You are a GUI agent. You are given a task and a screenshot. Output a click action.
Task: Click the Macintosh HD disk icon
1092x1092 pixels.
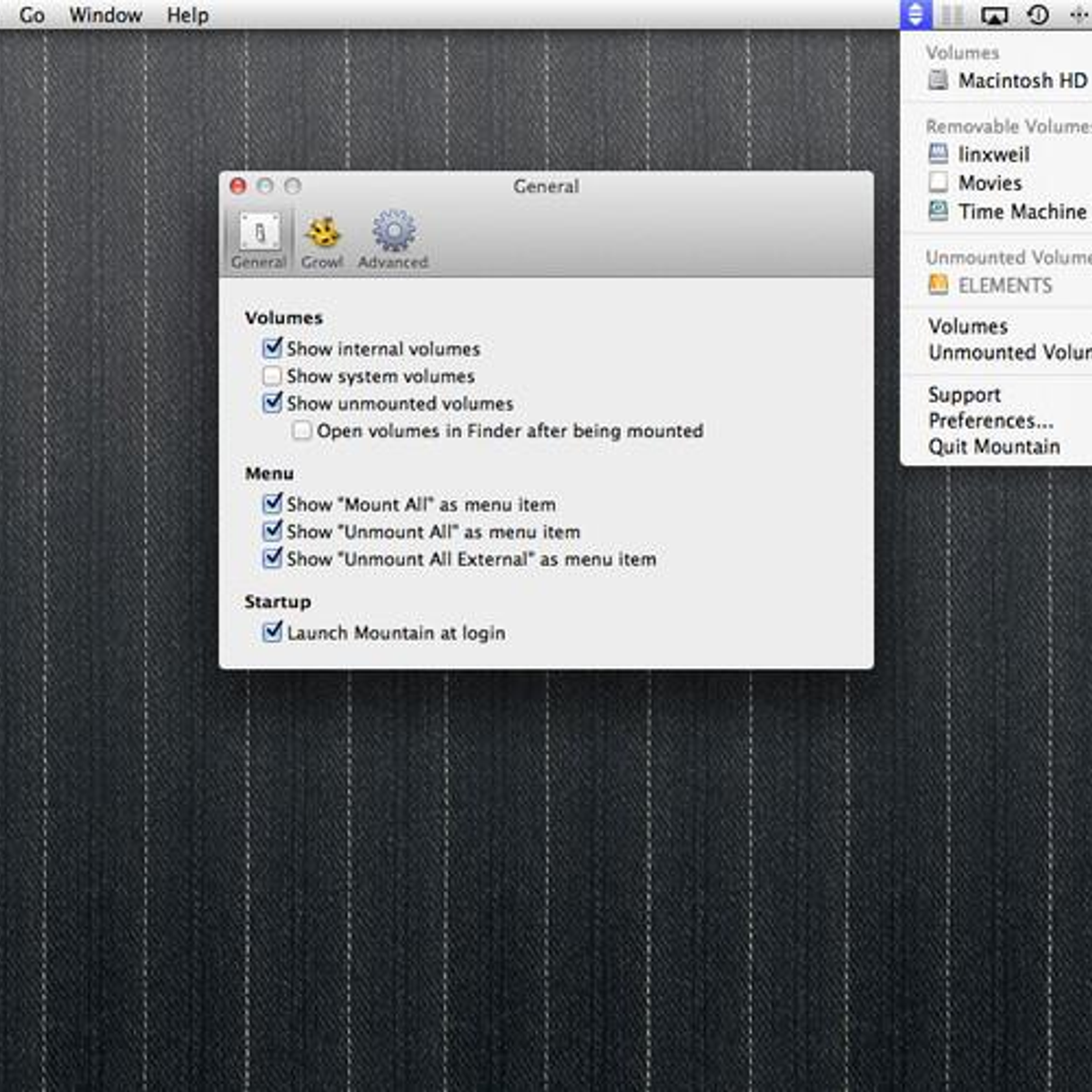[937, 81]
